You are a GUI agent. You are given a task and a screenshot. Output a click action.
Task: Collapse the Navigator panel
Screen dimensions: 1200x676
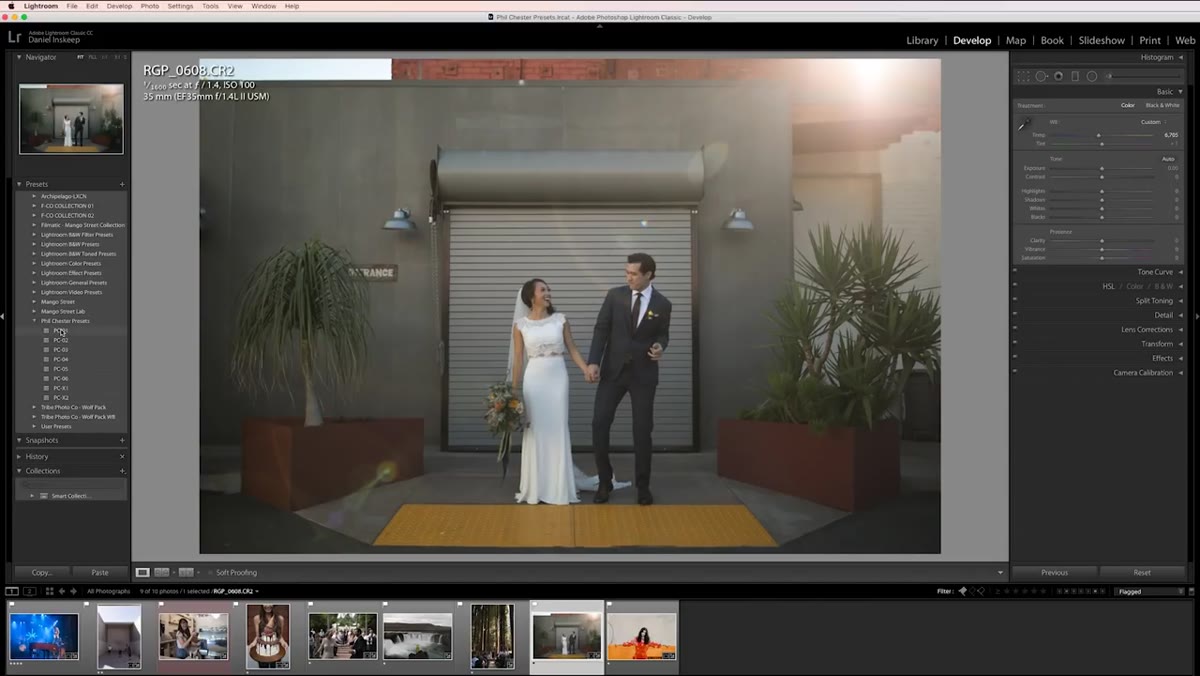[19, 57]
